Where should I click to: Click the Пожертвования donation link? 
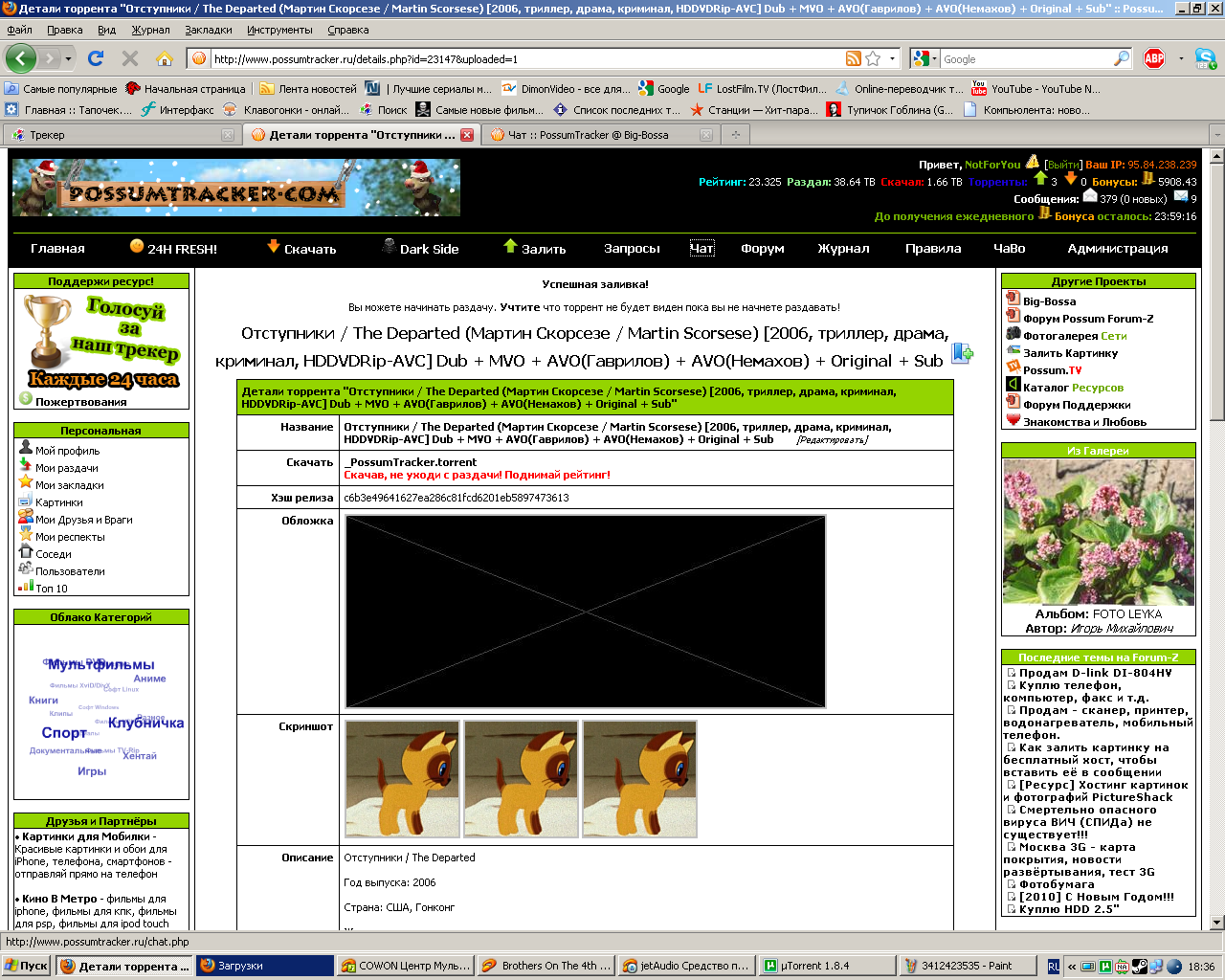click(x=81, y=402)
